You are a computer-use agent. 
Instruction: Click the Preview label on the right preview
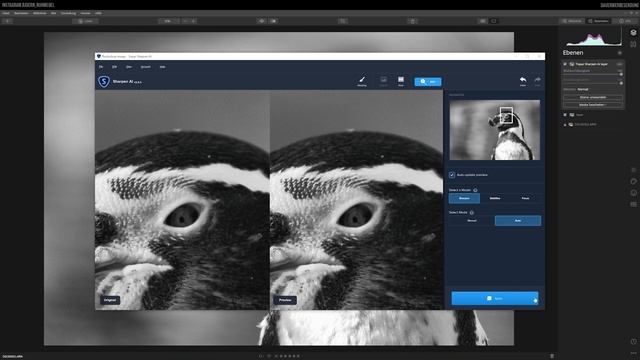coord(285,300)
